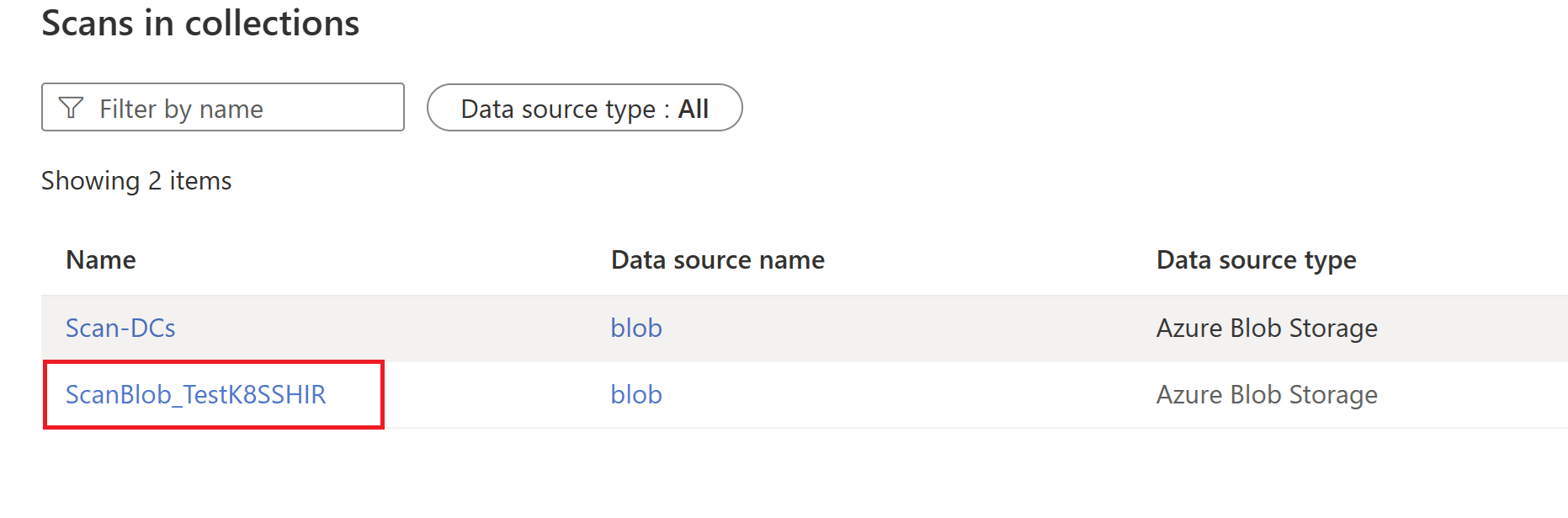
Task: Open the Scan-DCs scan
Action: (x=120, y=328)
